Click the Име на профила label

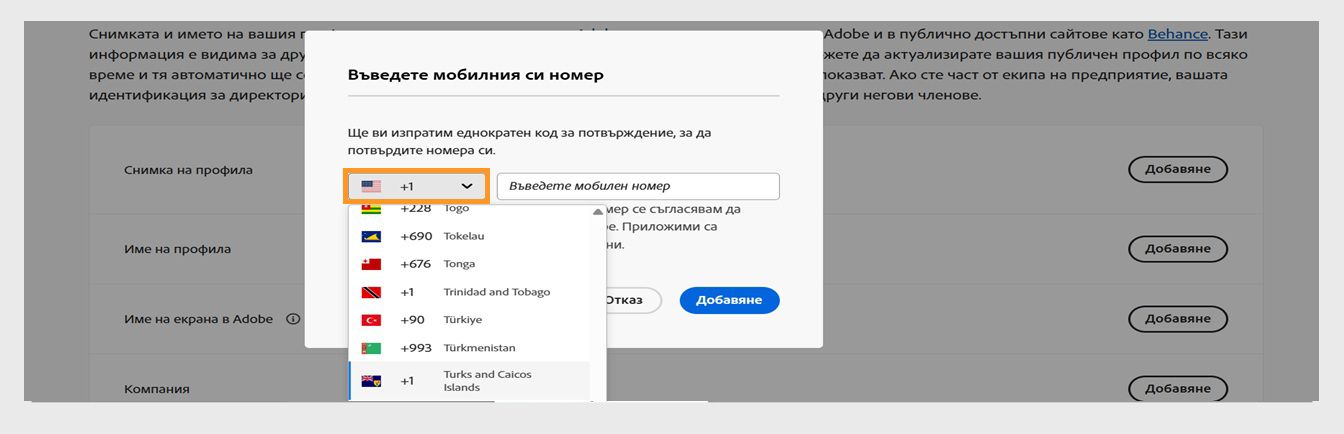pyautogui.click(x=177, y=249)
